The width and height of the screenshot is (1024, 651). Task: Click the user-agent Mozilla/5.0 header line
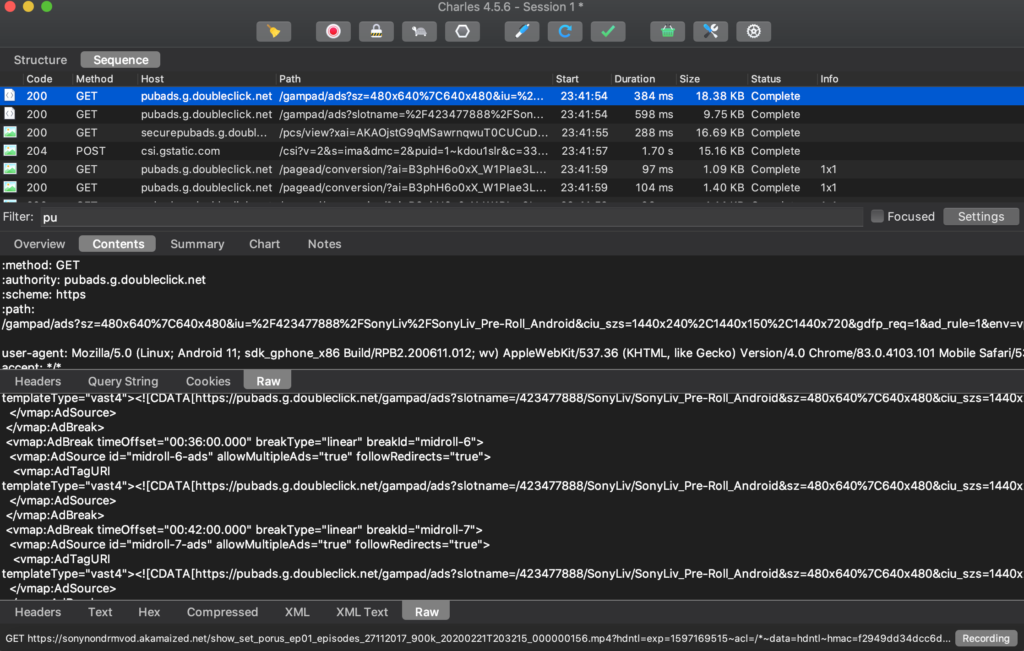[x=512, y=353]
